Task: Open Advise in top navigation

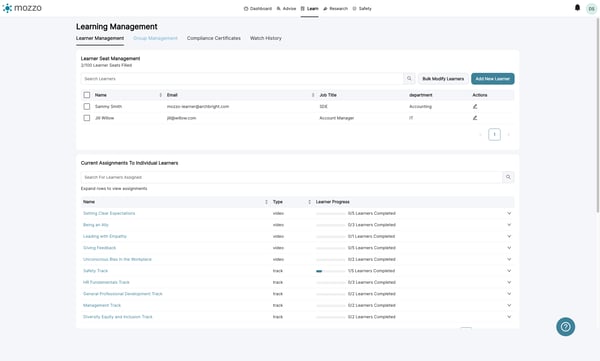Action: point(286,8)
